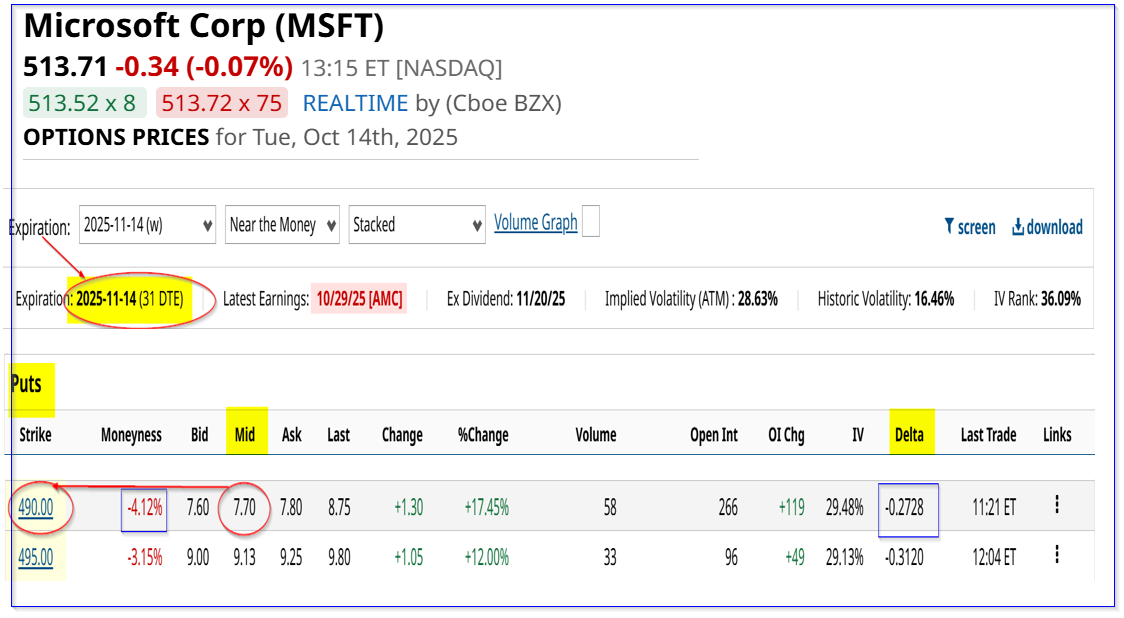
Task: Open the Stacked view dropdown
Action: click(417, 225)
